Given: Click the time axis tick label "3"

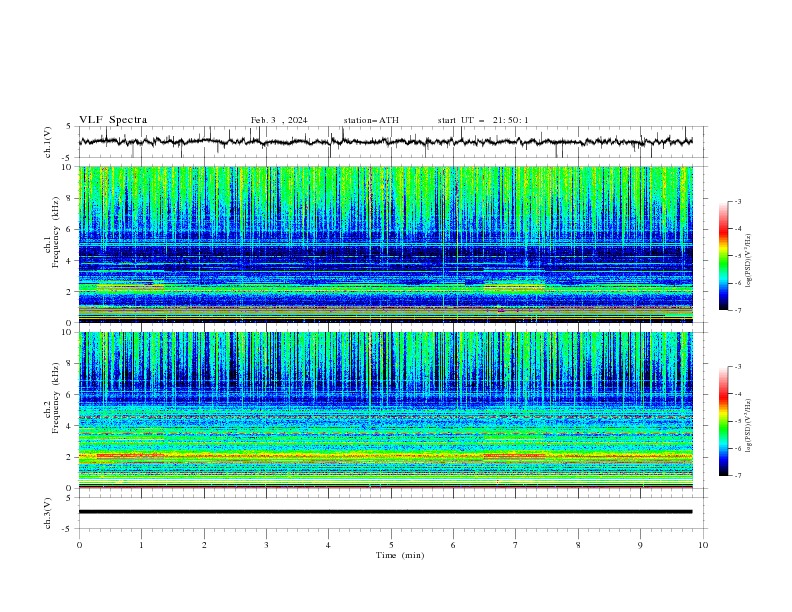Looking at the screenshot, I should 266,545.
